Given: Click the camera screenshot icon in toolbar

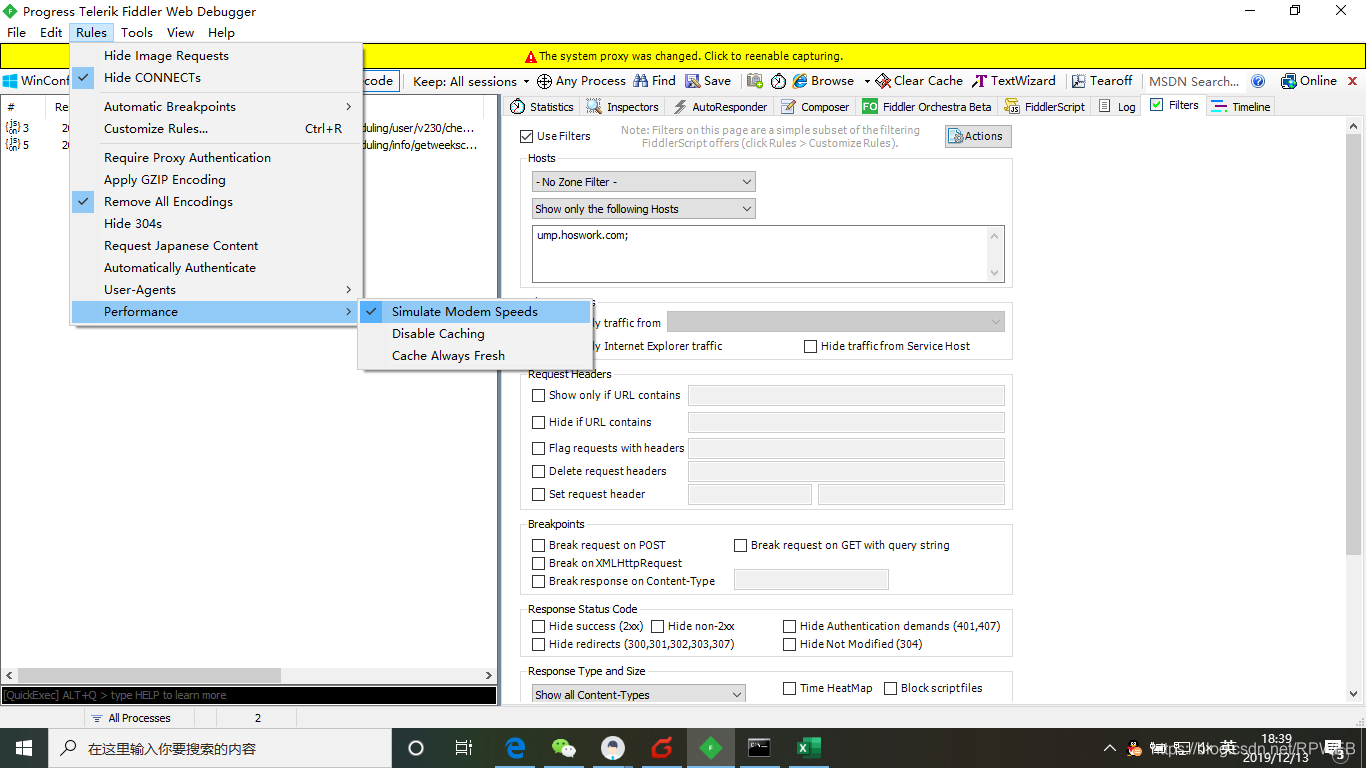Looking at the screenshot, I should click(755, 81).
